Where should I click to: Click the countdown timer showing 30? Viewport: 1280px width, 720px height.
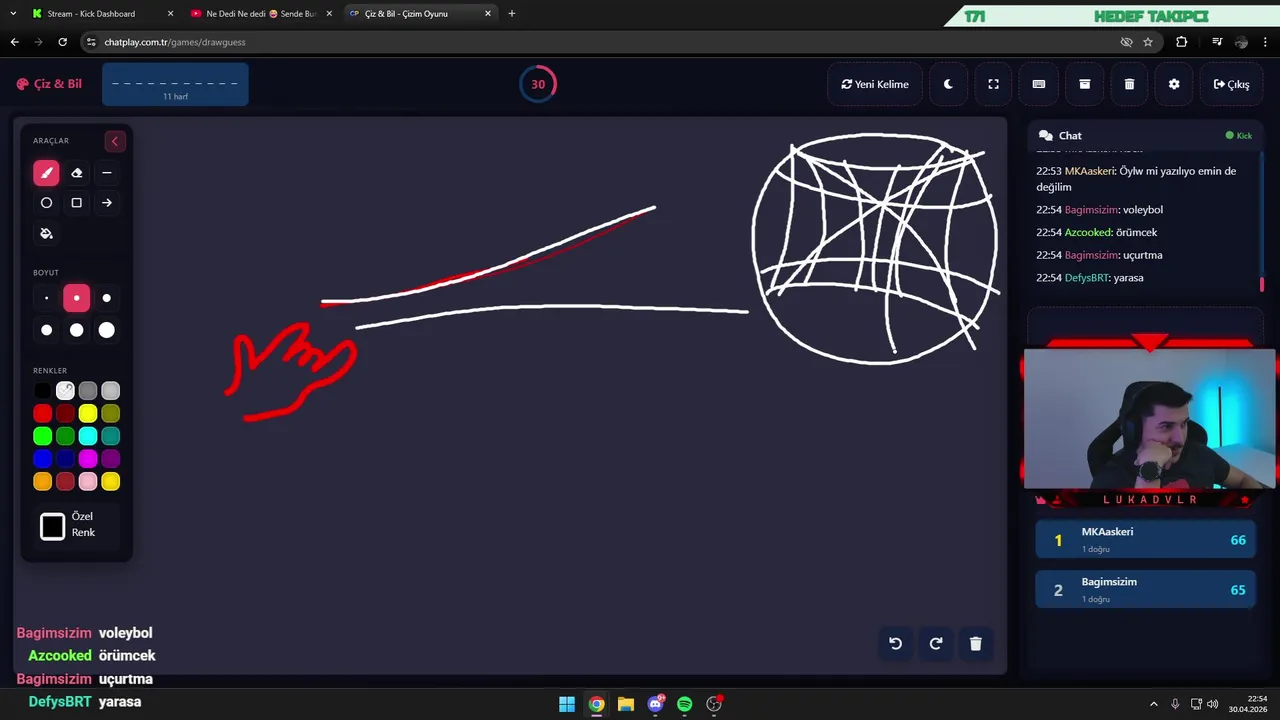click(538, 84)
